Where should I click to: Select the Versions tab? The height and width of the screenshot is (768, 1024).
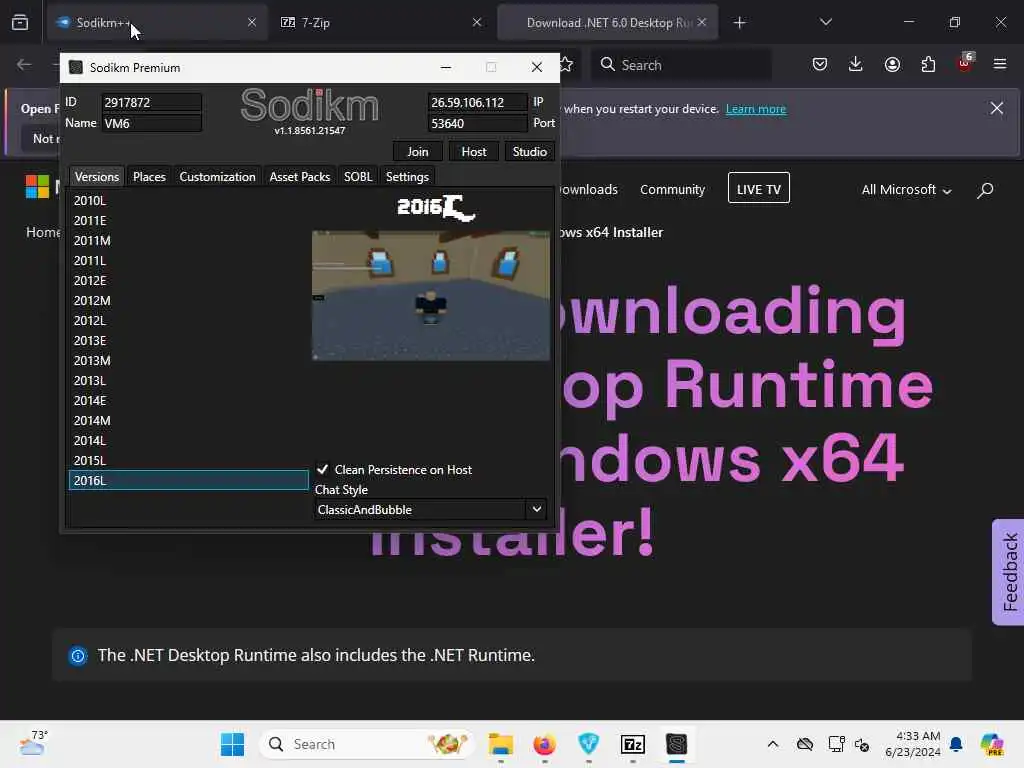[x=97, y=176]
